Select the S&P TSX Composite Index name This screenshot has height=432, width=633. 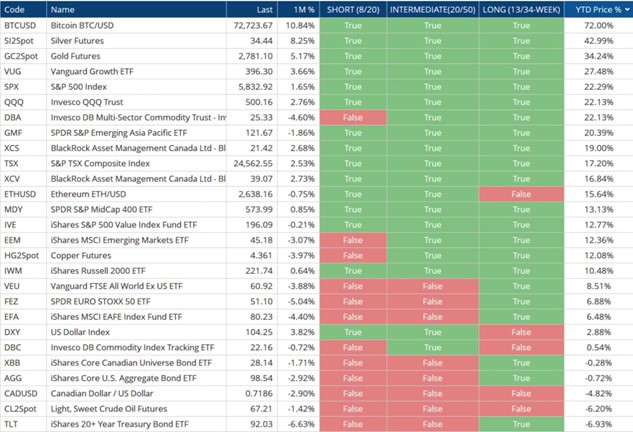[136, 164]
